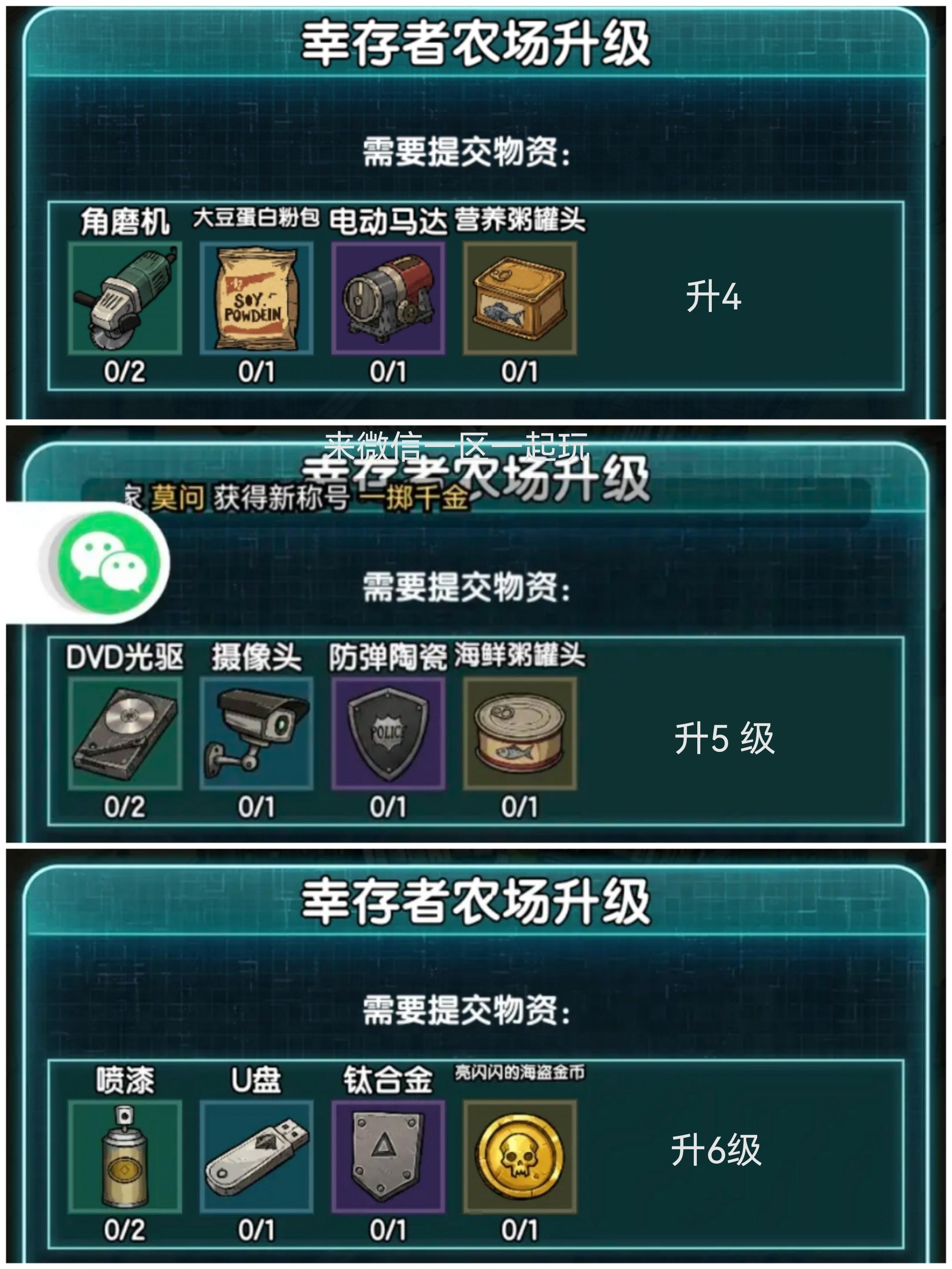Tap the 莫问 player name in announcement
952x1269 pixels.
click(x=177, y=497)
